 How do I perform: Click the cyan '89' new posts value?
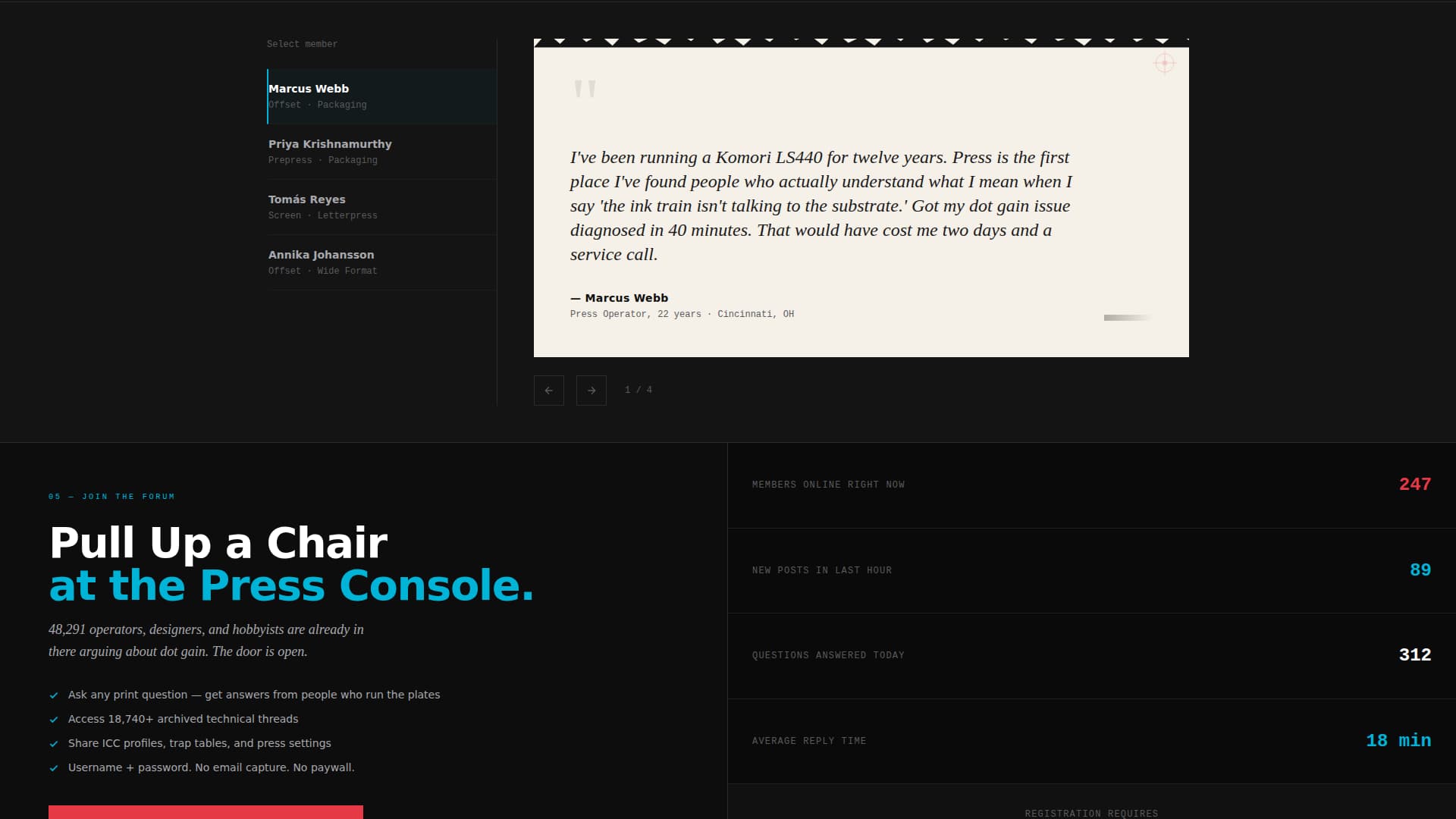click(x=1420, y=570)
